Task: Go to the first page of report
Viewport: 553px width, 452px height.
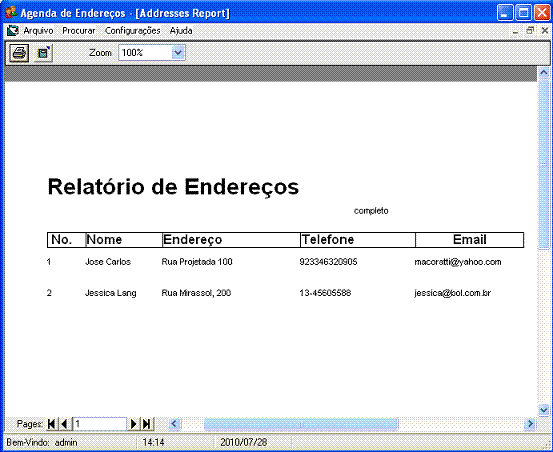Action: (51, 423)
